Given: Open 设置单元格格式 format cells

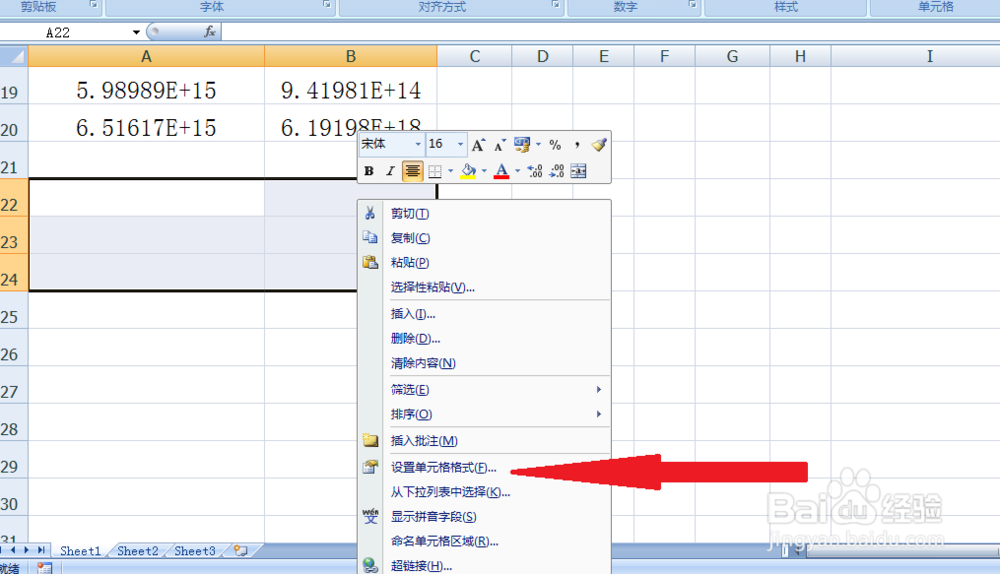Looking at the screenshot, I should click(x=484, y=467).
